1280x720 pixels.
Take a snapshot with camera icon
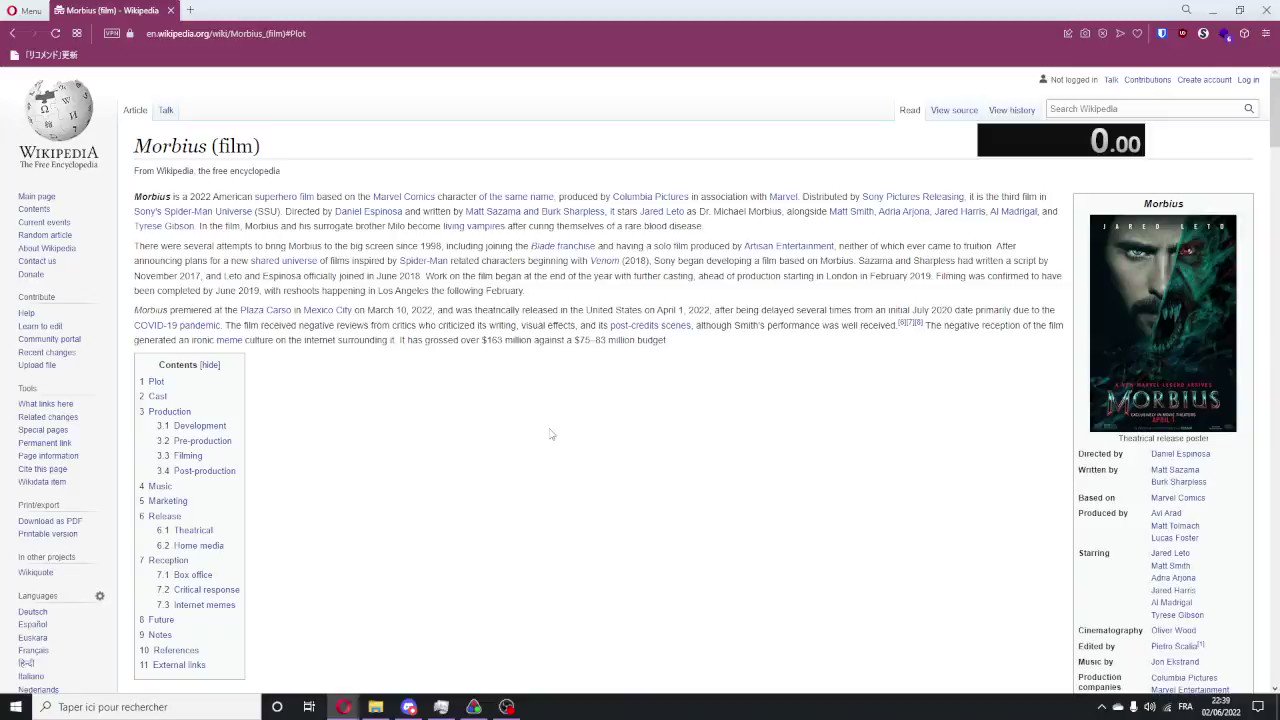1086,33
